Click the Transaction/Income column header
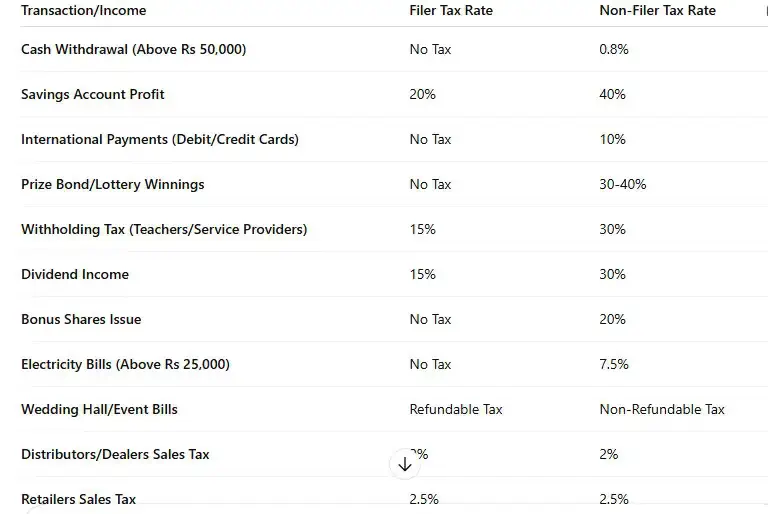The width and height of the screenshot is (768, 514). coord(83,10)
